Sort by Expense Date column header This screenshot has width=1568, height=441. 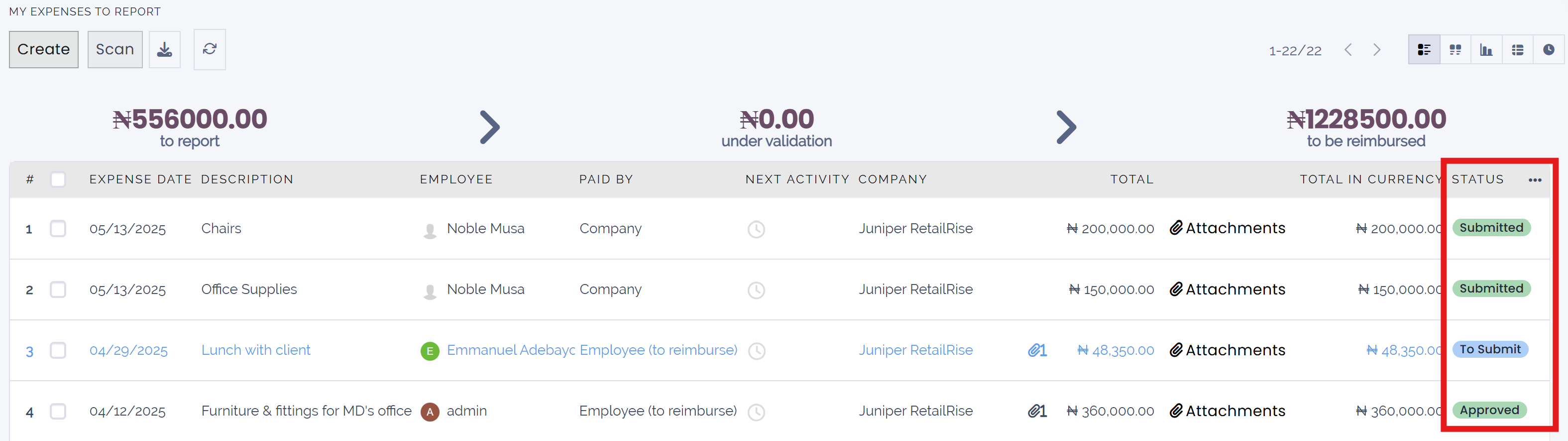coord(140,180)
